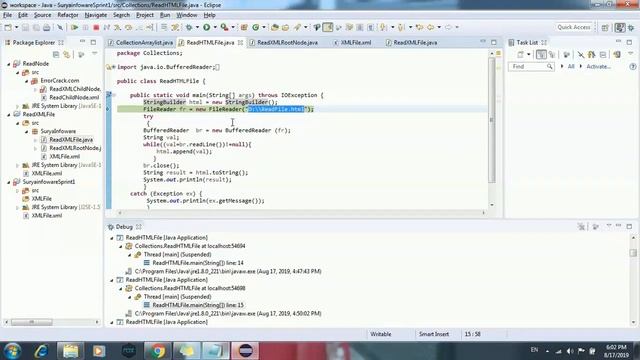
Task: Toggle Mark Occurrences in toolbar
Action: [327, 27]
